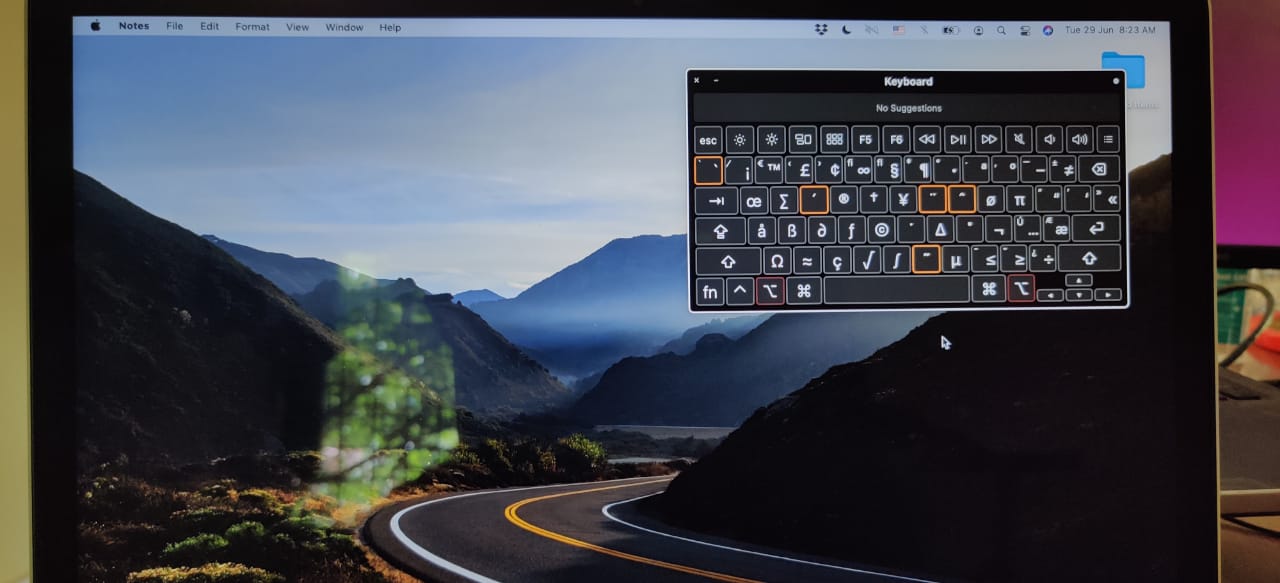Screen dimensions: 1280x583
Task: Toggle the left shift key
Action: 727,261
